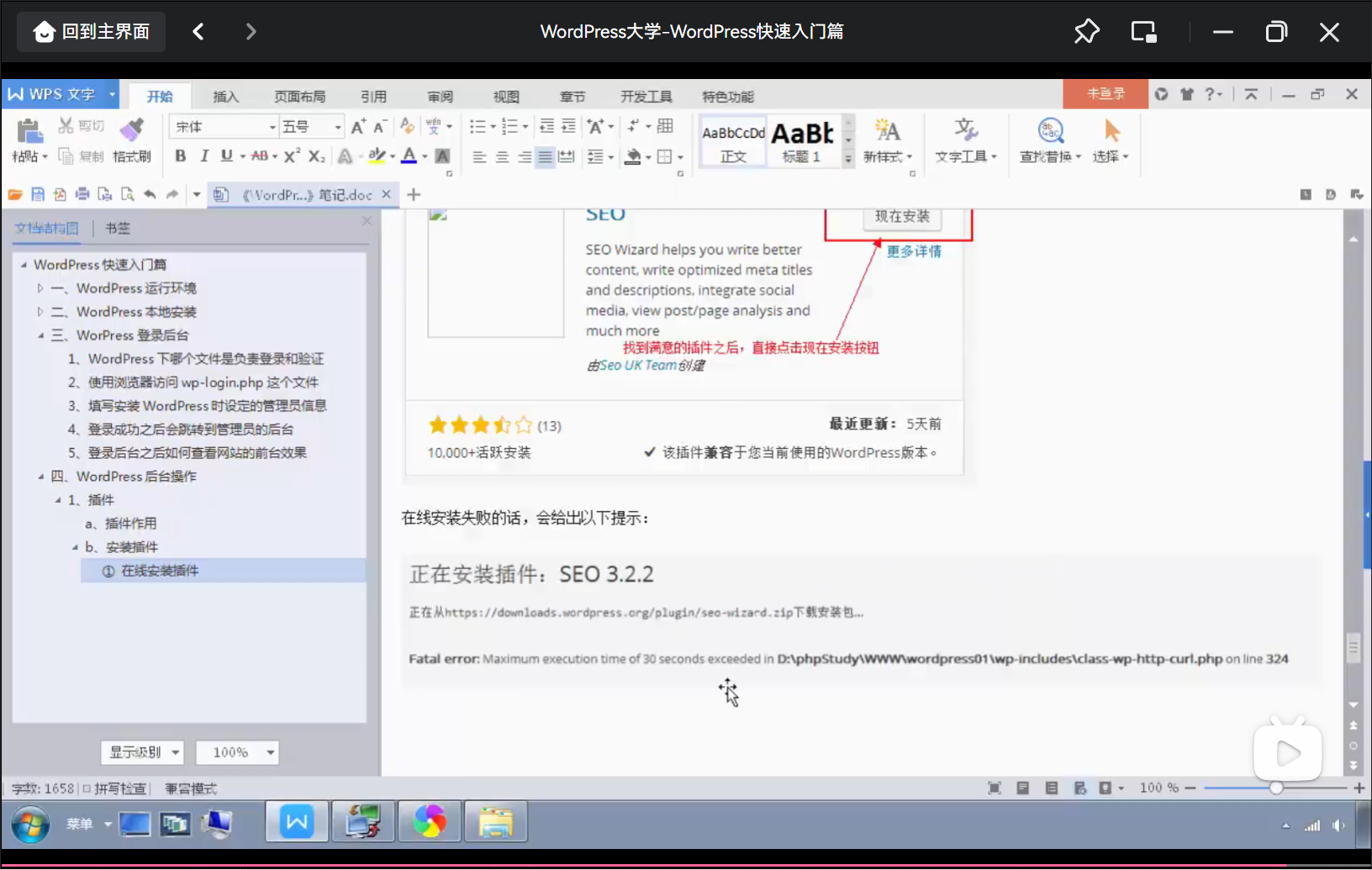Click the font color swatch
The image size is (1372, 870).
tap(409, 156)
